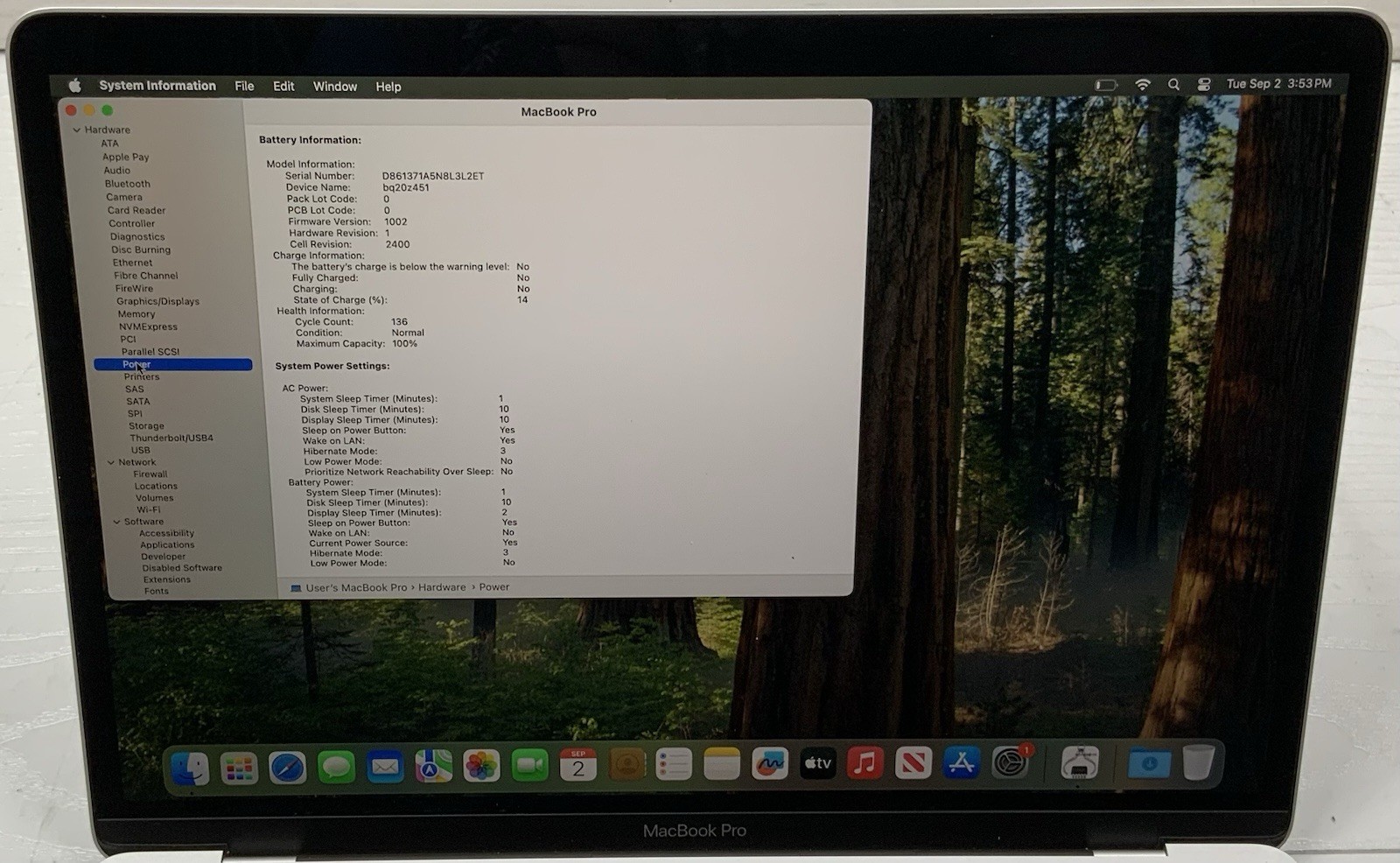The width and height of the screenshot is (1400, 863).
Task: Select Bluetooth in sidebar
Action: click(x=128, y=184)
